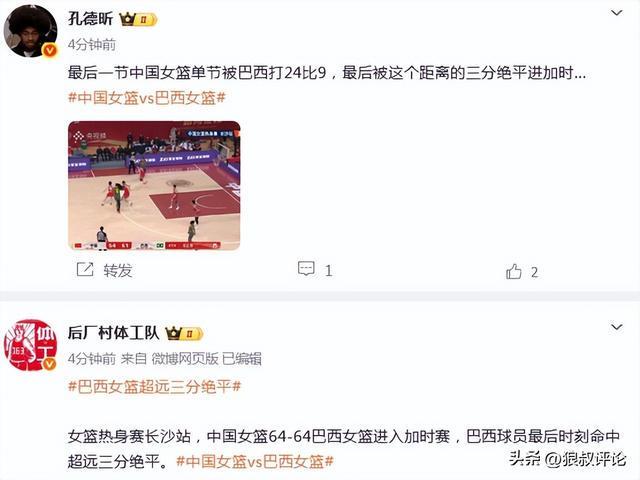Screen dimensions: 640x480
Task: Click the repost icon next to 转发
Action: [85, 270]
